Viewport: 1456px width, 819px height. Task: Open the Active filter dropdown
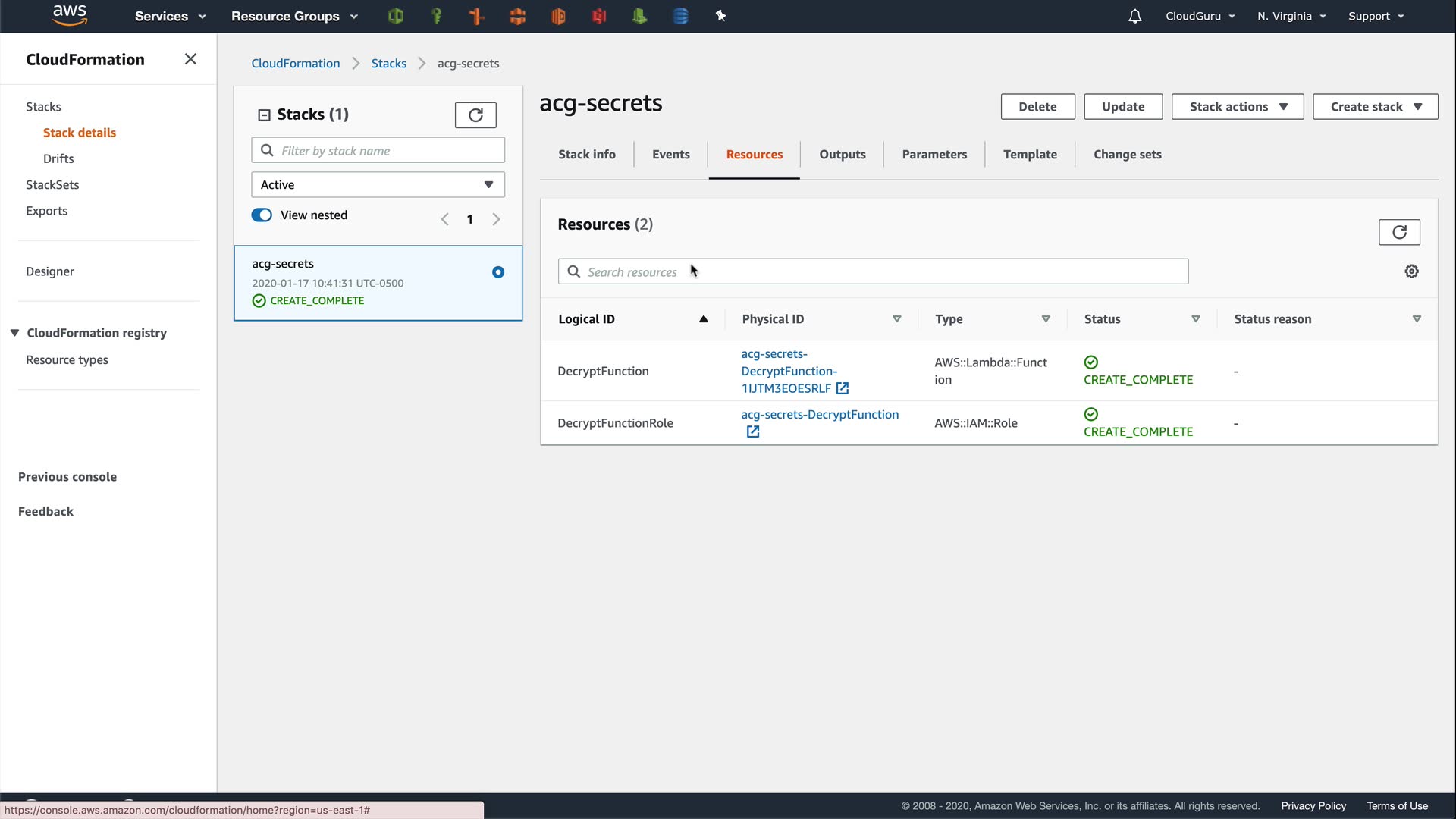tap(378, 185)
